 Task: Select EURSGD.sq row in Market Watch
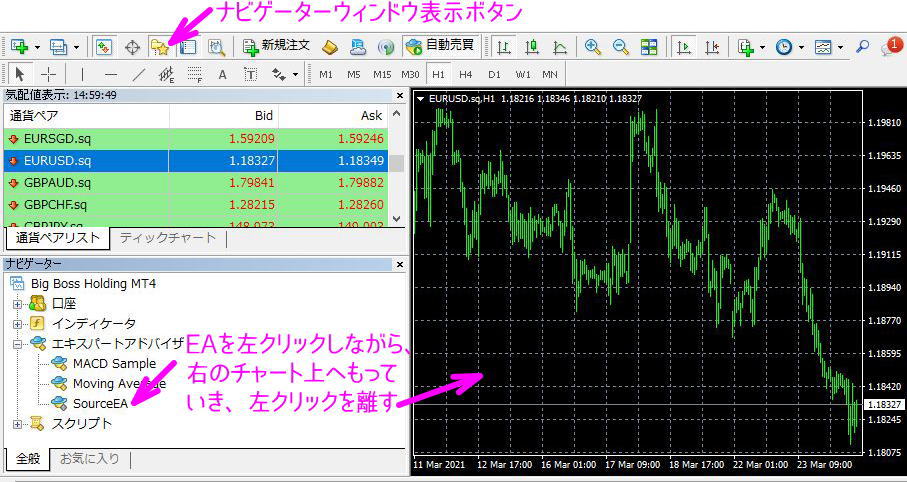tap(196, 139)
